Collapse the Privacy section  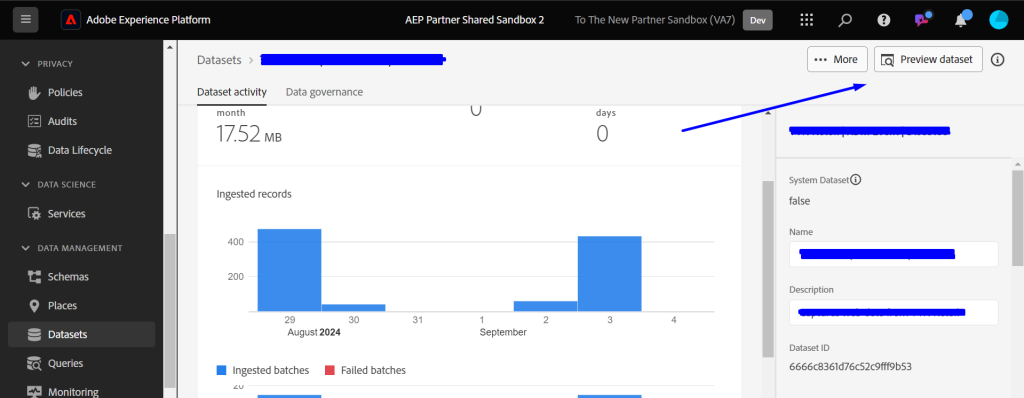point(25,63)
